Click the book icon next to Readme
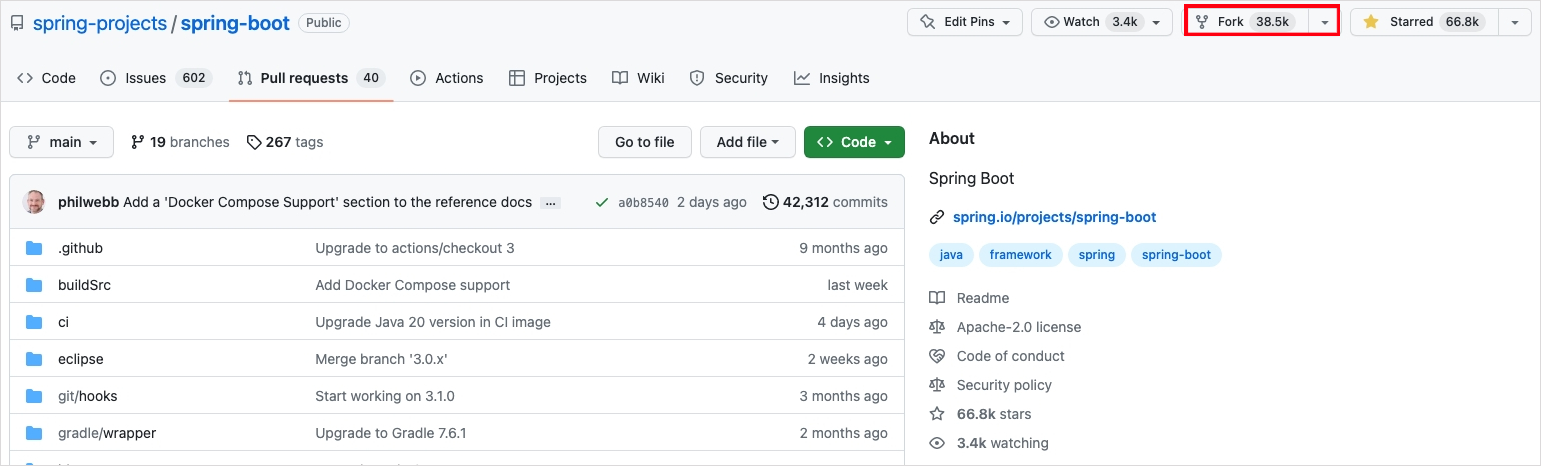This screenshot has width=1541, height=466. (937, 298)
